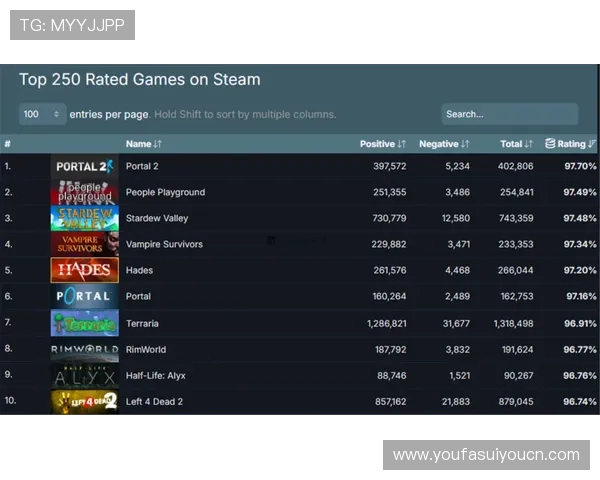Select the 96.74% rating cell
This screenshot has width=600, height=480.
(x=580, y=402)
